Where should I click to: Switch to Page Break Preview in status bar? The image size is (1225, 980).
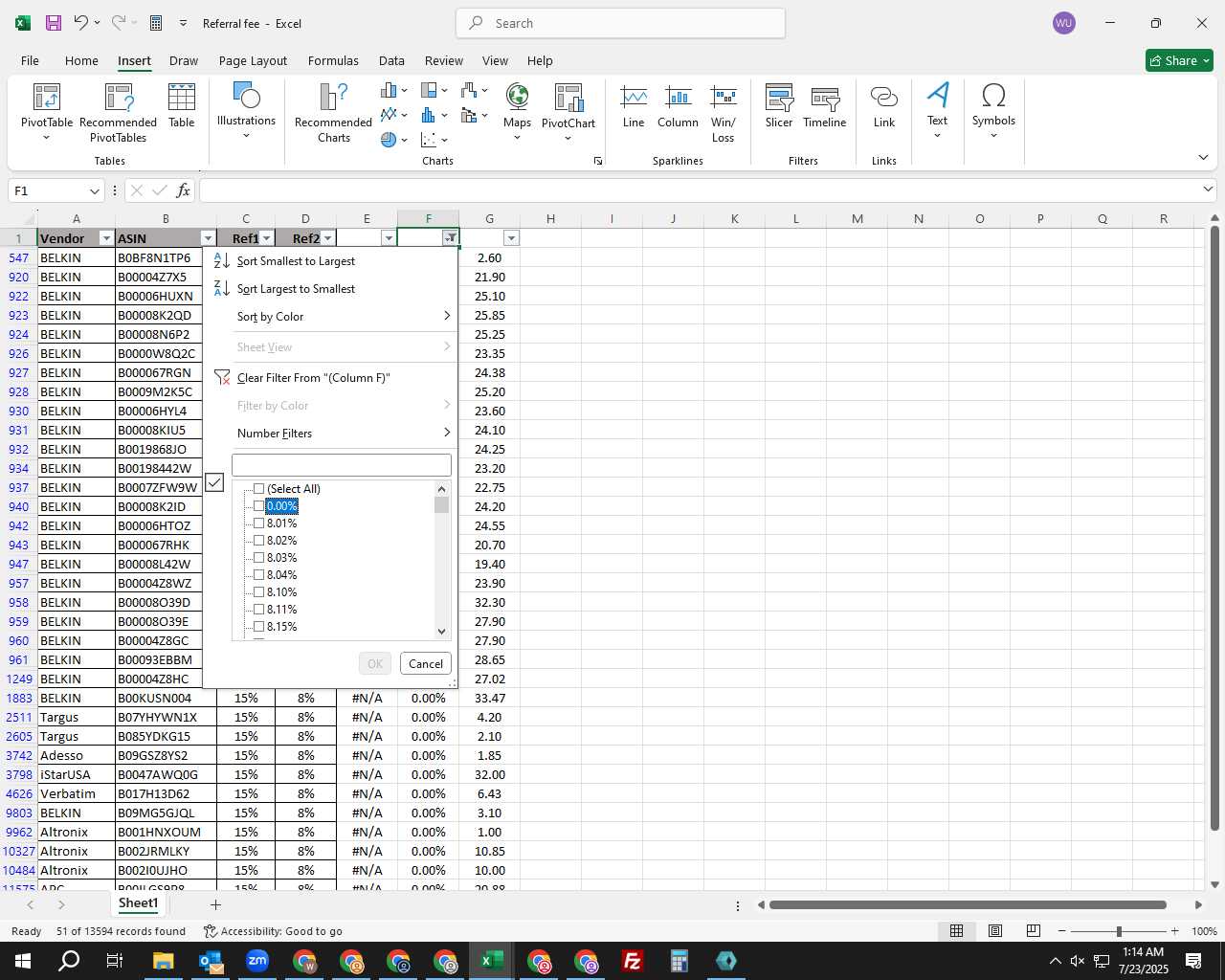(x=1034, y=931)
